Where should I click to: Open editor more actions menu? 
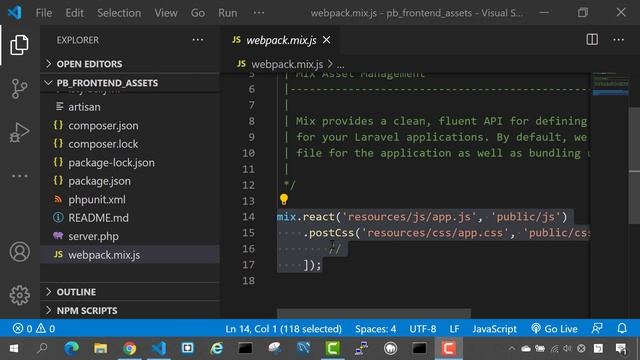[618, 40]
